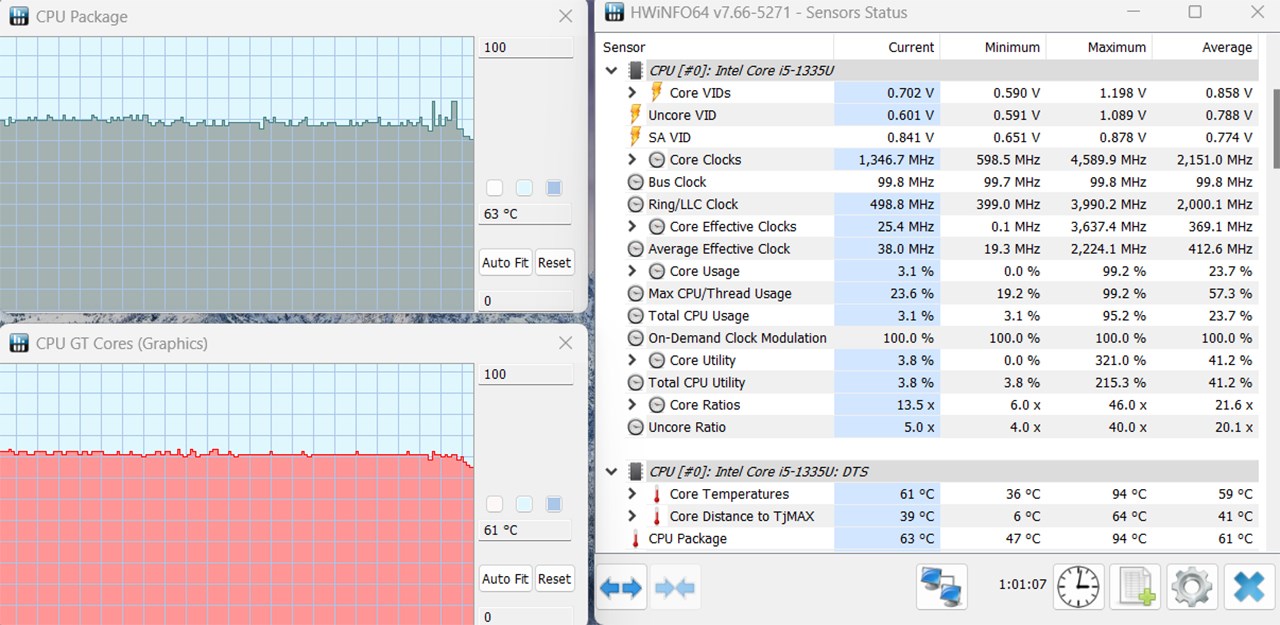
Task: Click the expand sensor columns blue arrows icon
Action: (x=620, y=588)
